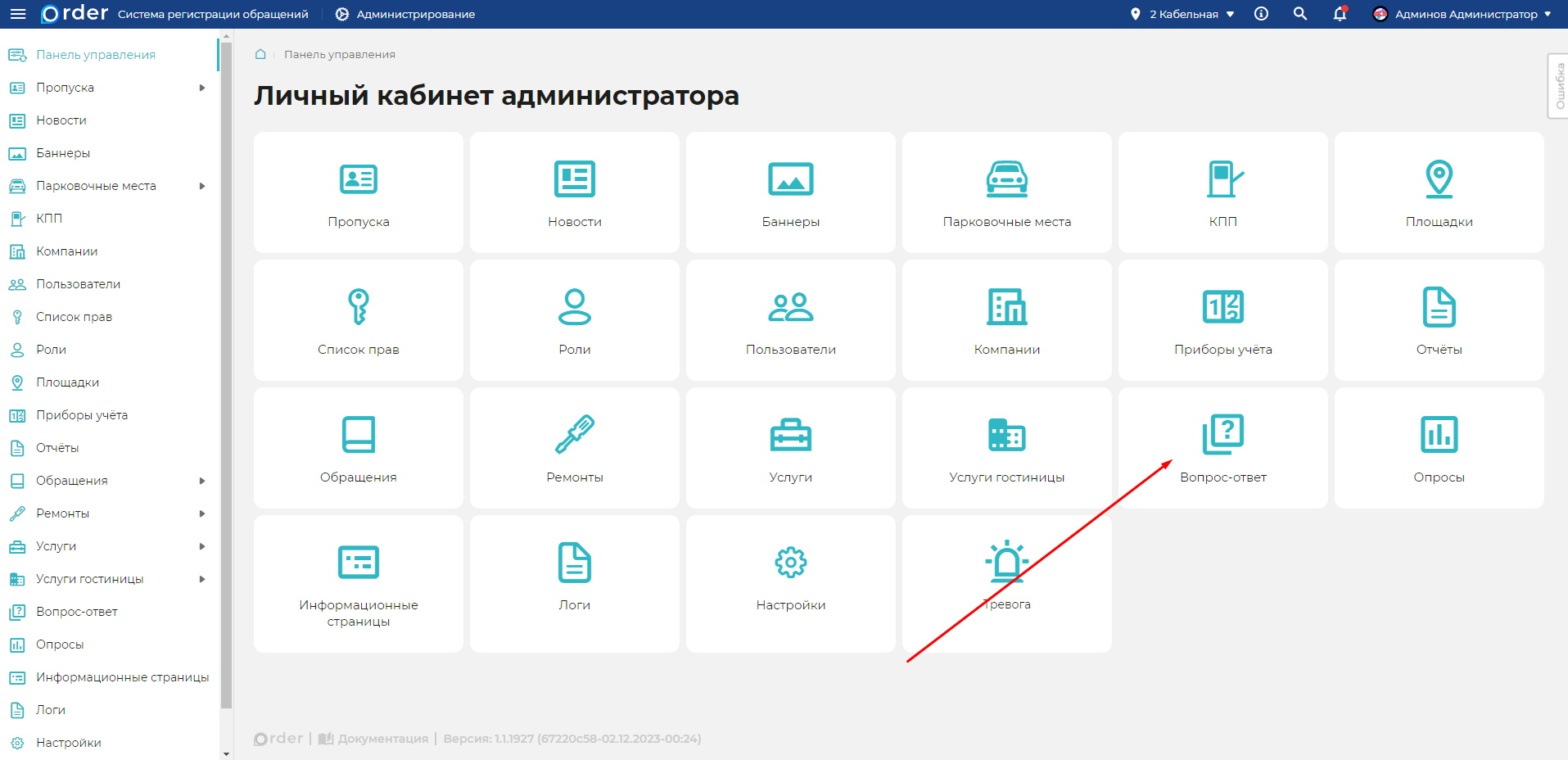Viewport: 1568px width, 760px height.
Task: Open search with the magnifier icon
Action: pos(1299,14)
